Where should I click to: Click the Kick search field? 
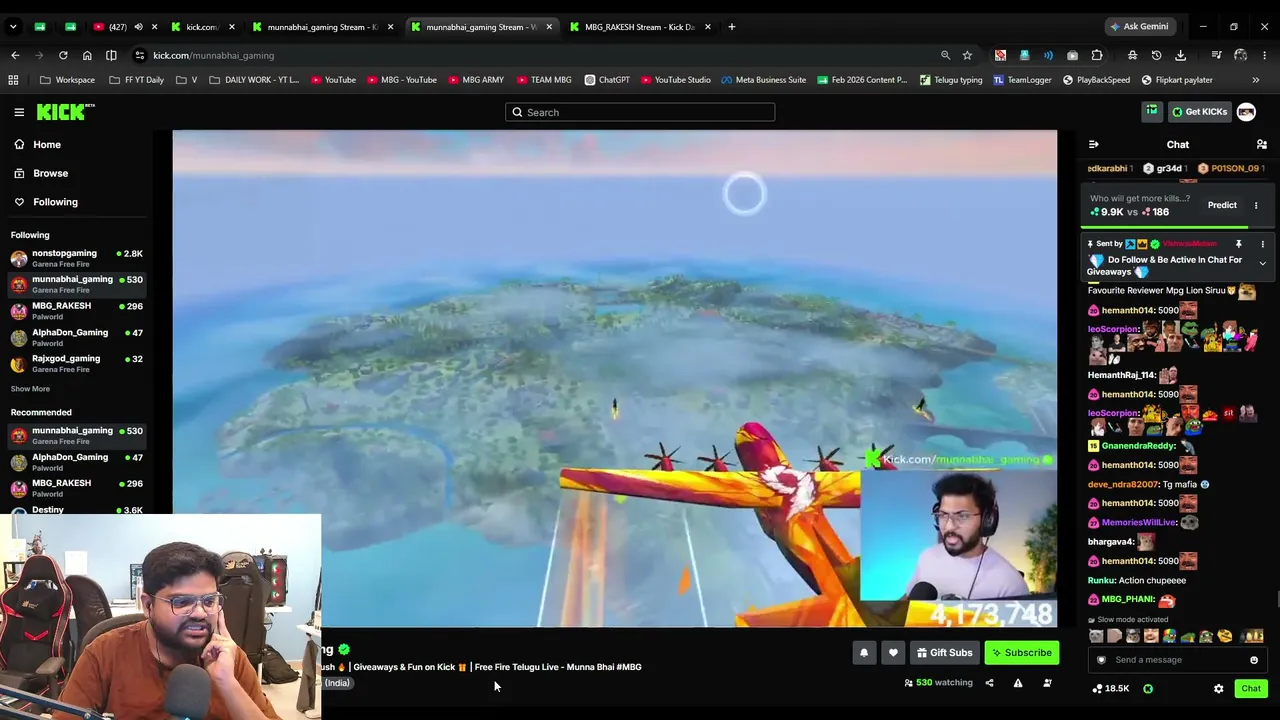coord(640,112)
